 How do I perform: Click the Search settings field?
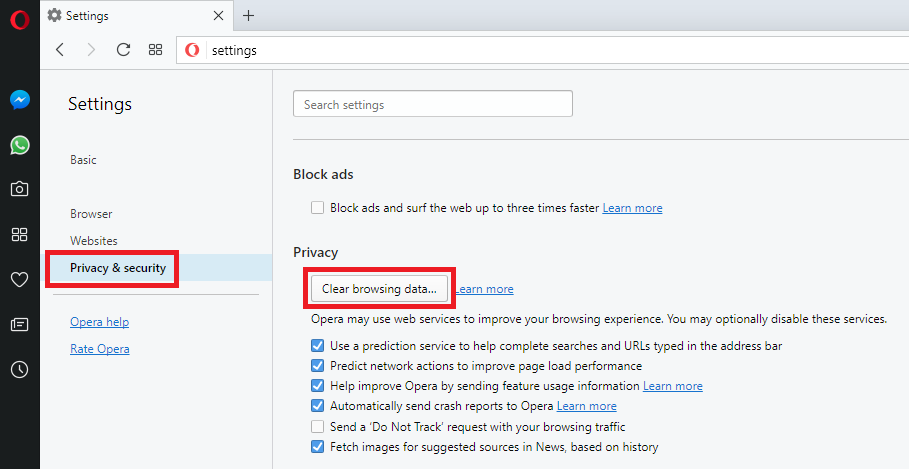coord(432,104)
